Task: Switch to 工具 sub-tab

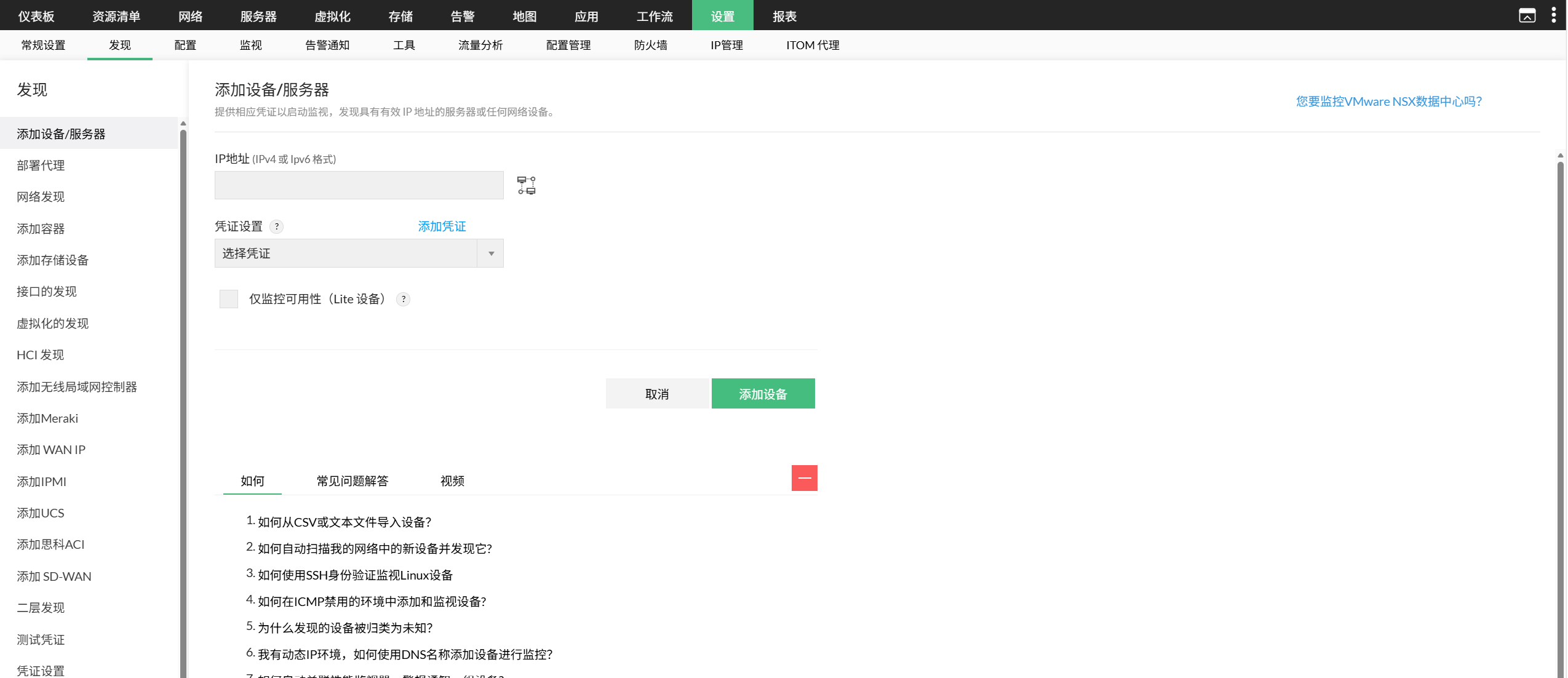Action: coord(404,45)
